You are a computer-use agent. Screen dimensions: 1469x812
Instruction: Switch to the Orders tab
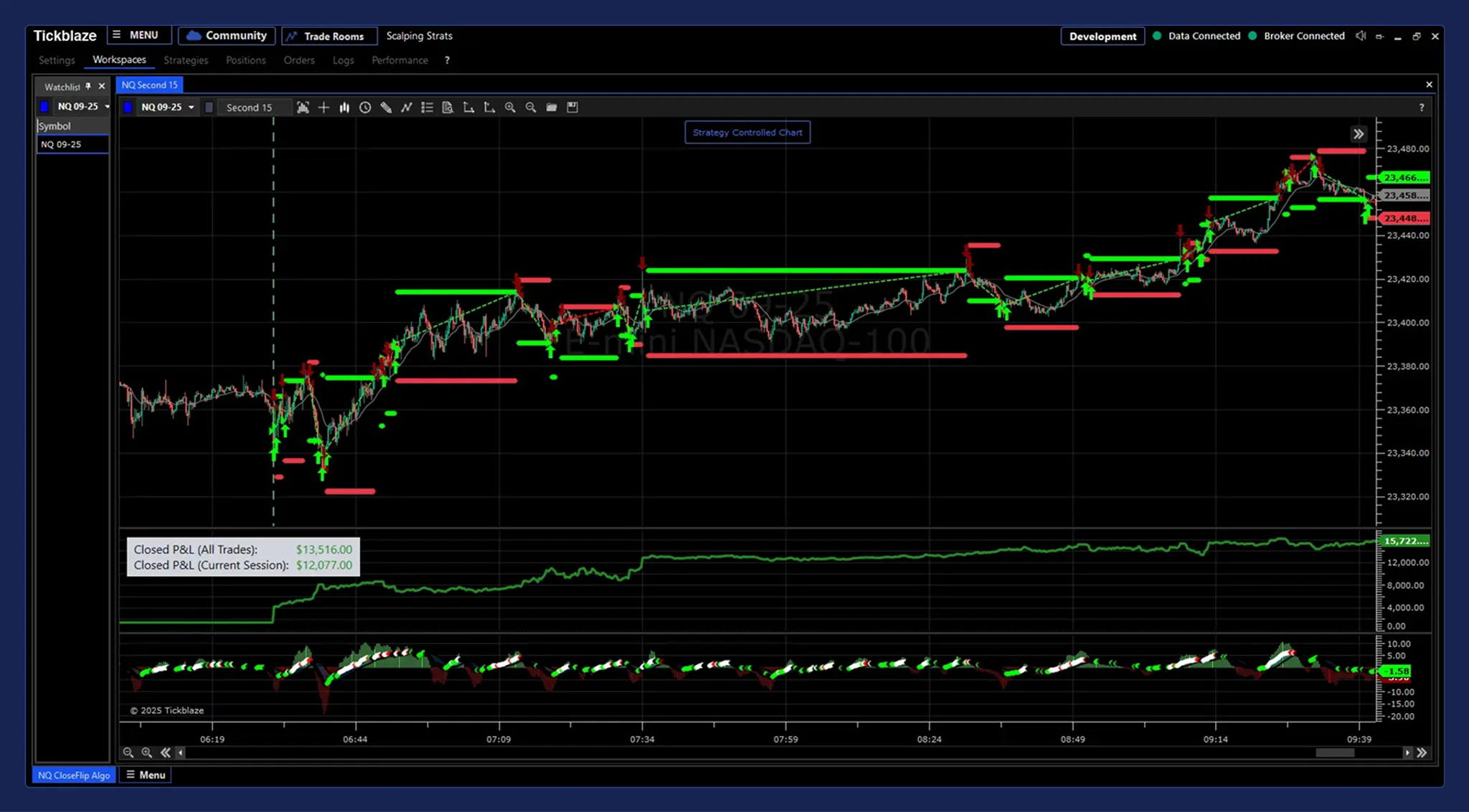(x=299, y=60)
